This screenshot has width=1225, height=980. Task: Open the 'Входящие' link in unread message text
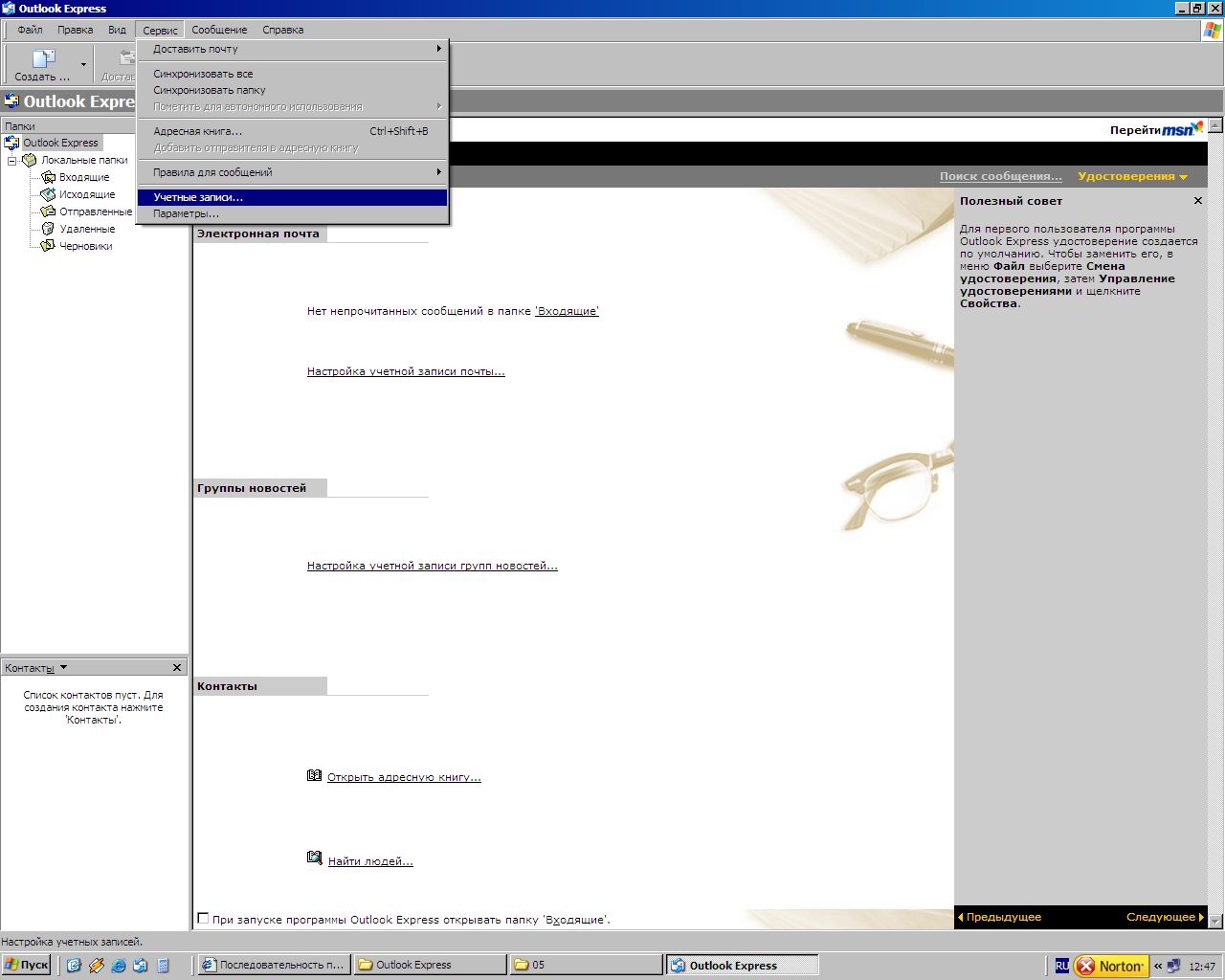(x=567, y=311)
